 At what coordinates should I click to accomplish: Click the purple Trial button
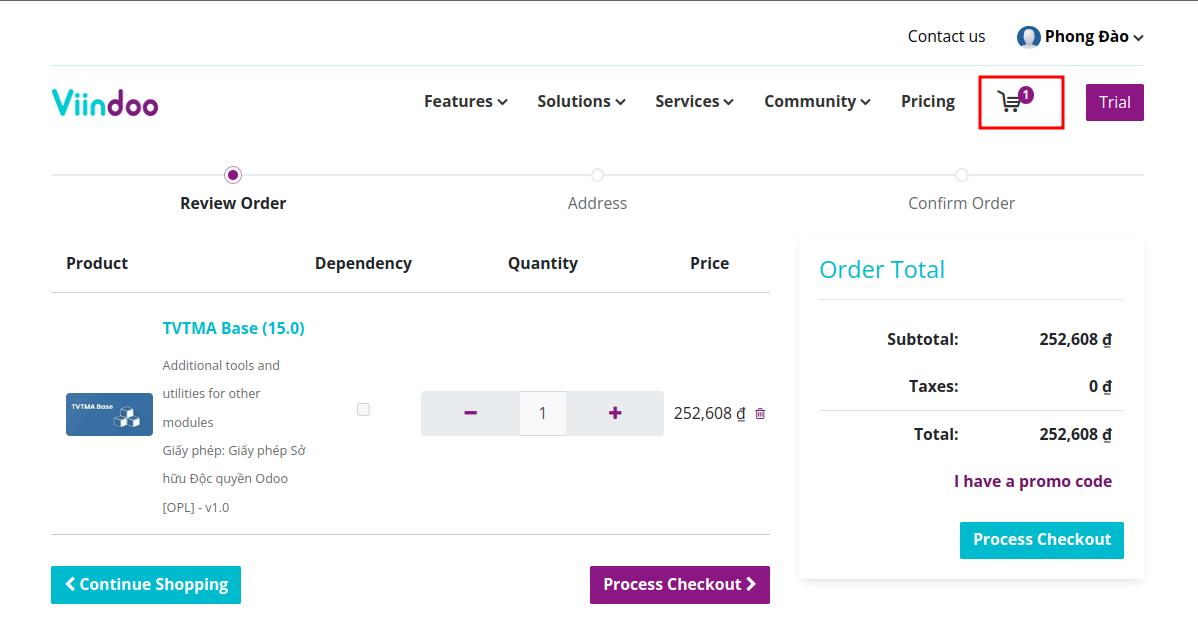tap(1115, 102)
